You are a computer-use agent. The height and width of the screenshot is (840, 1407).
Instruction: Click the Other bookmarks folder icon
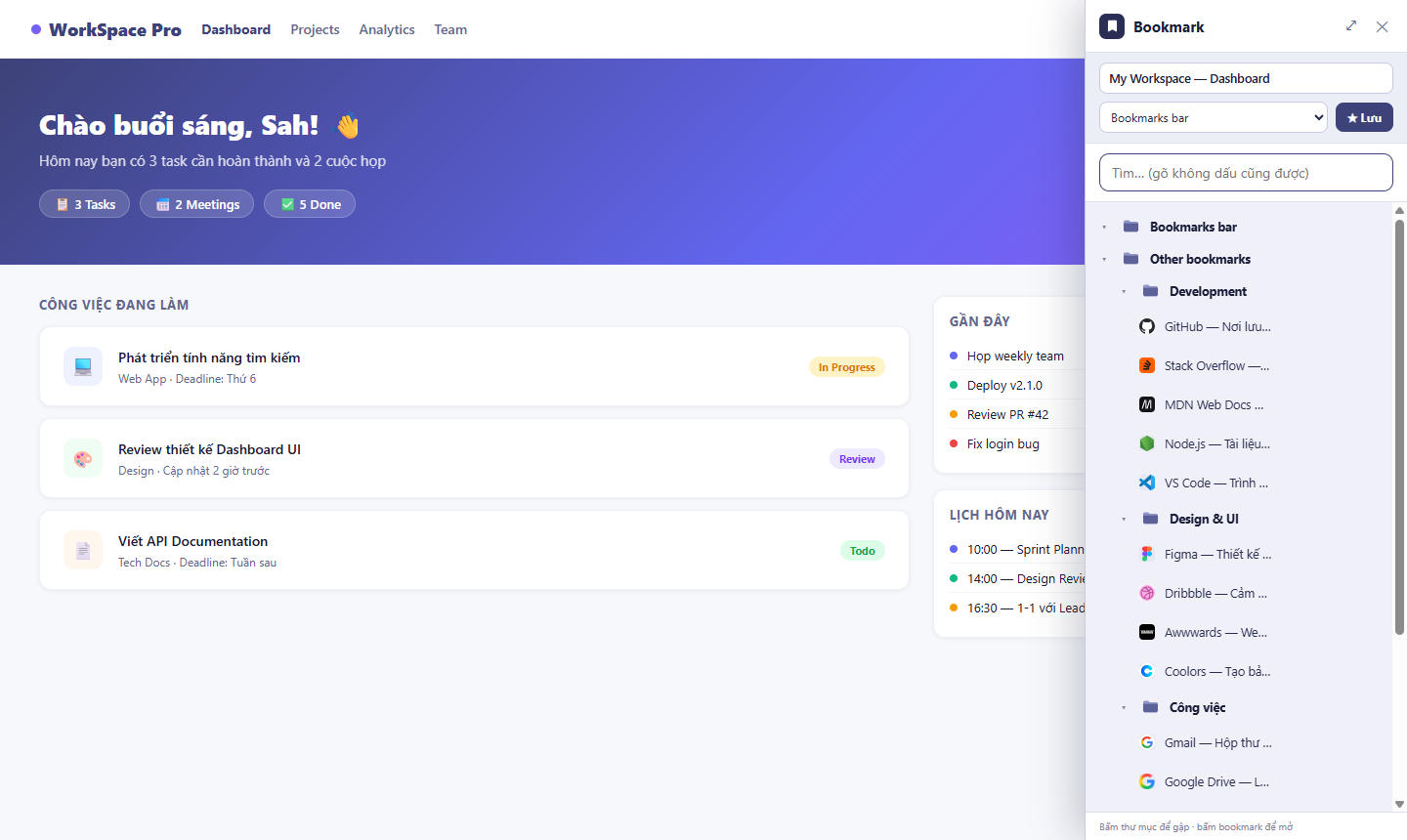click(1131, 259)
